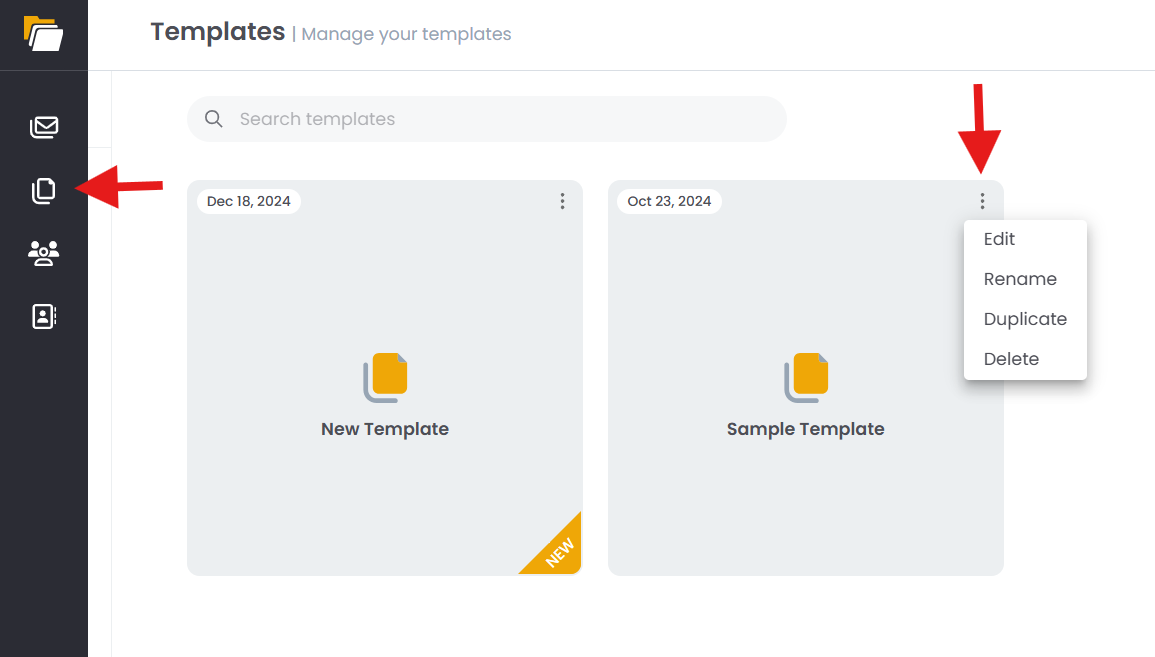Open the New Template three-dot menu

[x=562, y=201]
